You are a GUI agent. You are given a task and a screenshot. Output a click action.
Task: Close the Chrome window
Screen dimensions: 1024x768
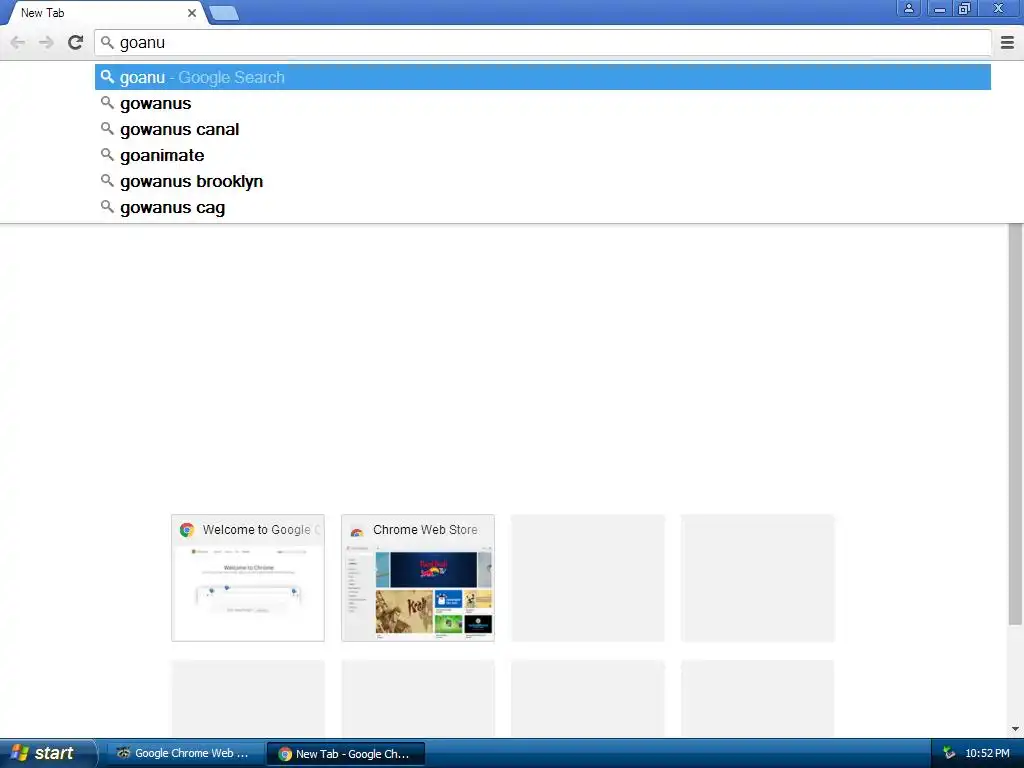point(998,8)
